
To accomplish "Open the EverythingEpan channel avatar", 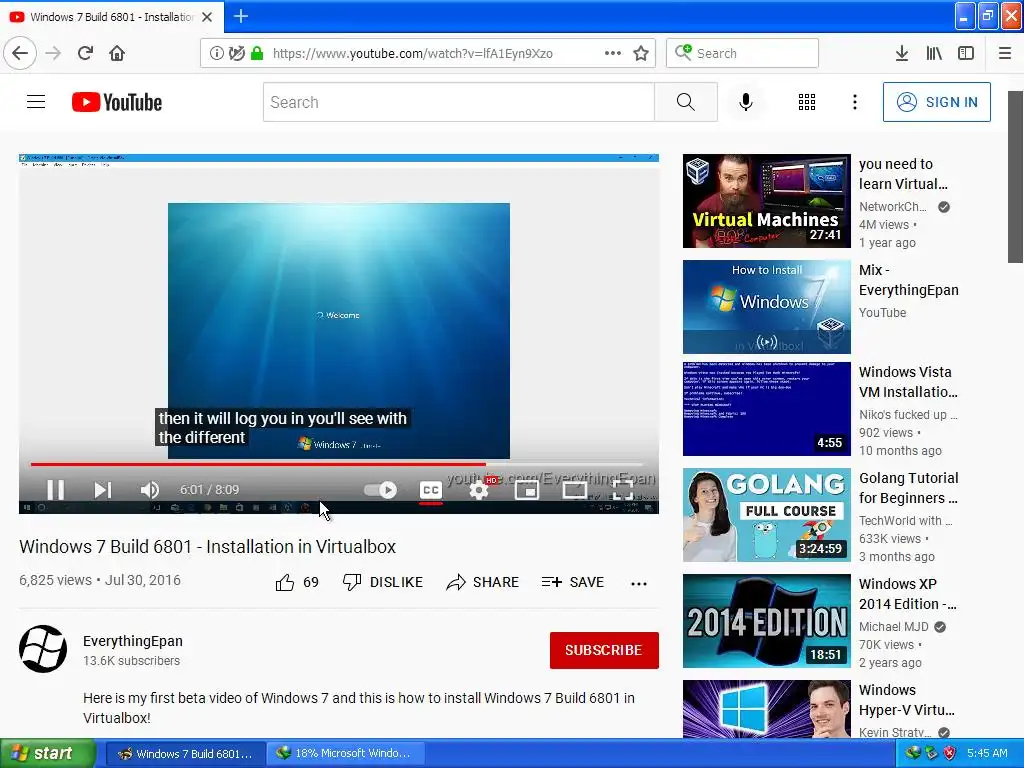I will [x=43, y=649].
